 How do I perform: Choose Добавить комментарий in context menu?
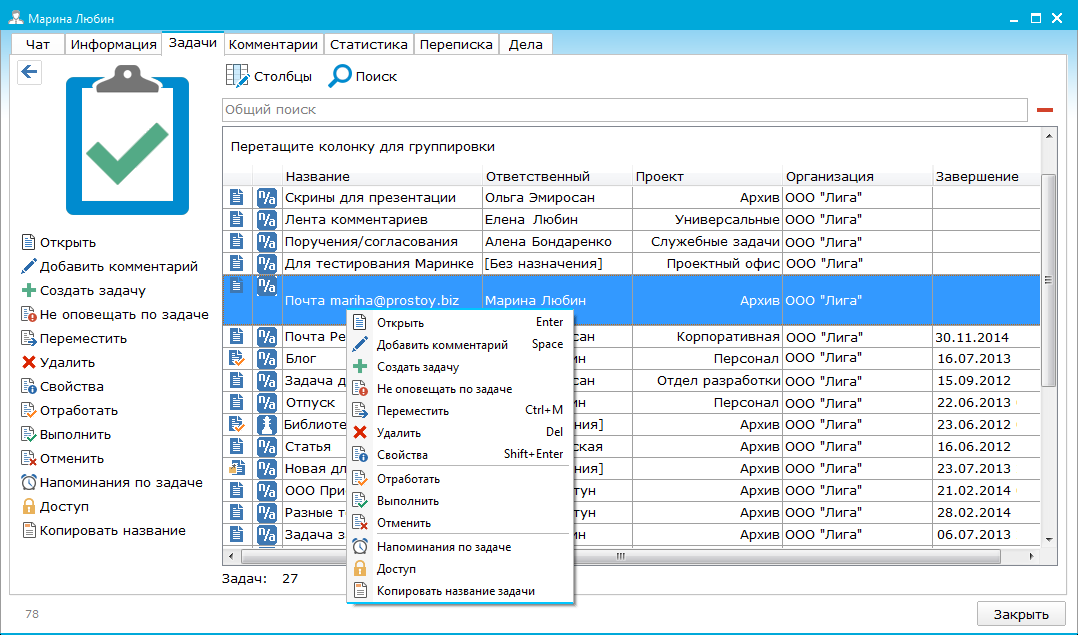point(459,345)
